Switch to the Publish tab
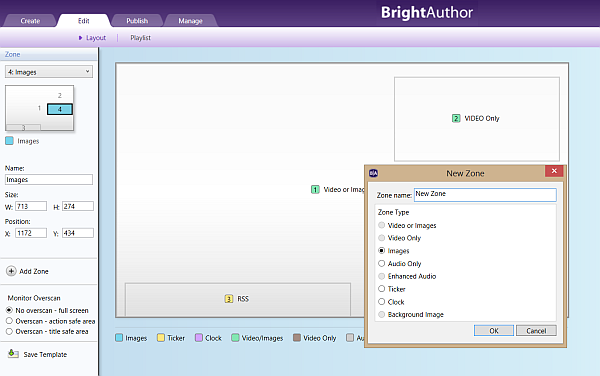This screenshot has height=376, width=600. coord(137,21)
